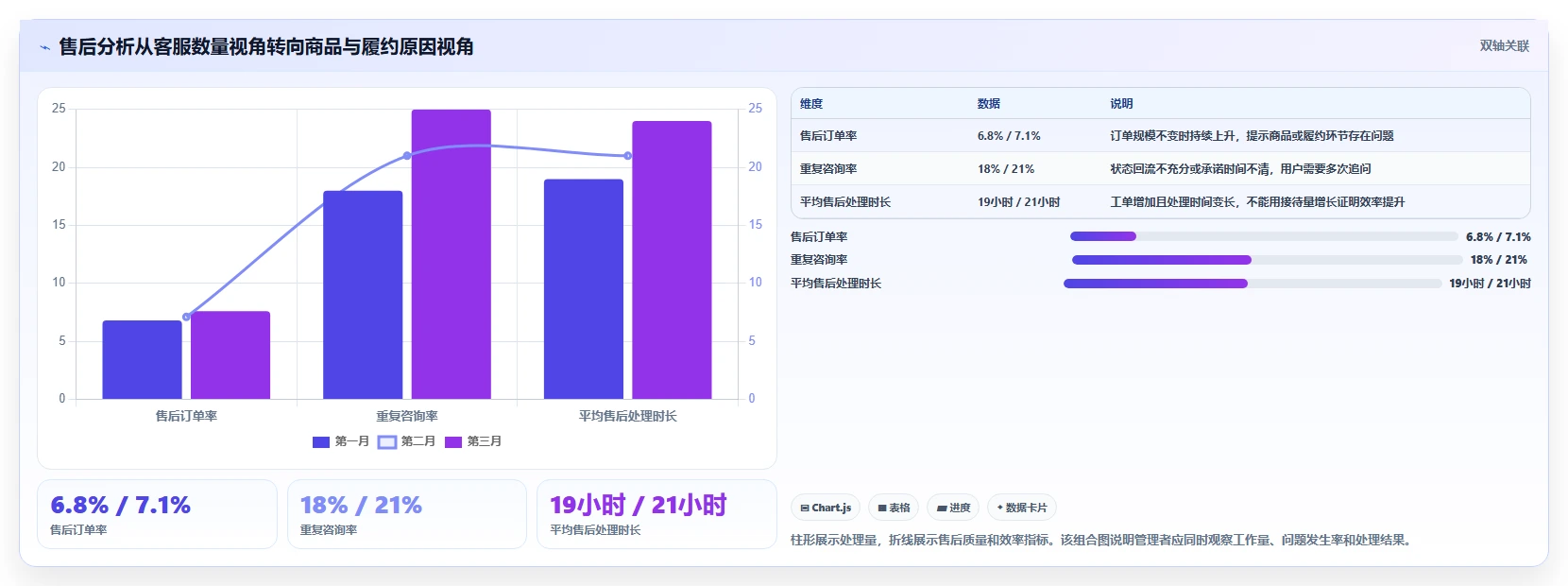
Task: Click the 第三月 bar for 平均售后处理时长
Action: coord(672,260)
